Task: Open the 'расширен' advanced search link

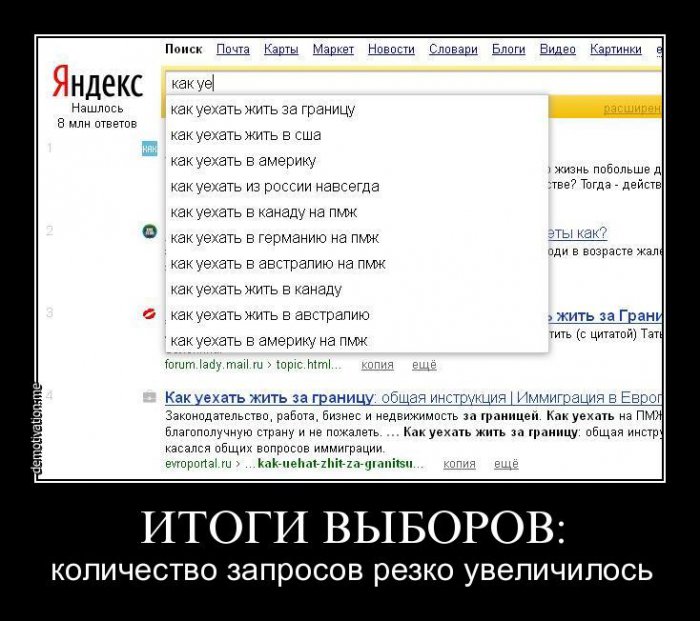Action: [632, 108]
